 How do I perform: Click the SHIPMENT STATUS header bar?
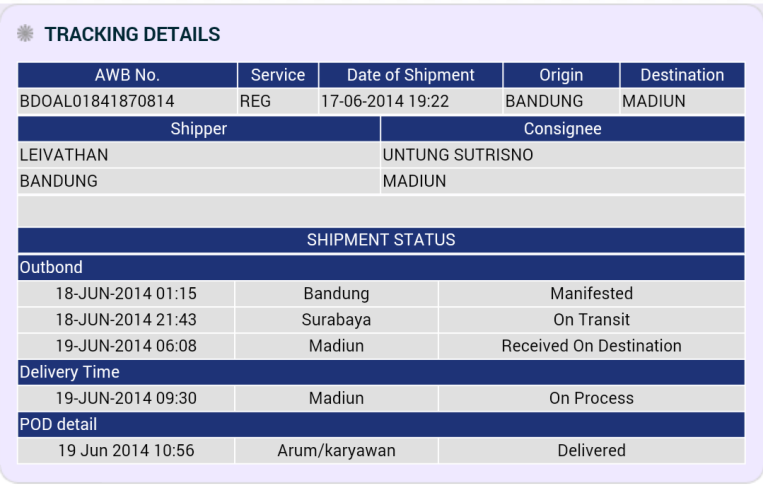pos(381,240)
